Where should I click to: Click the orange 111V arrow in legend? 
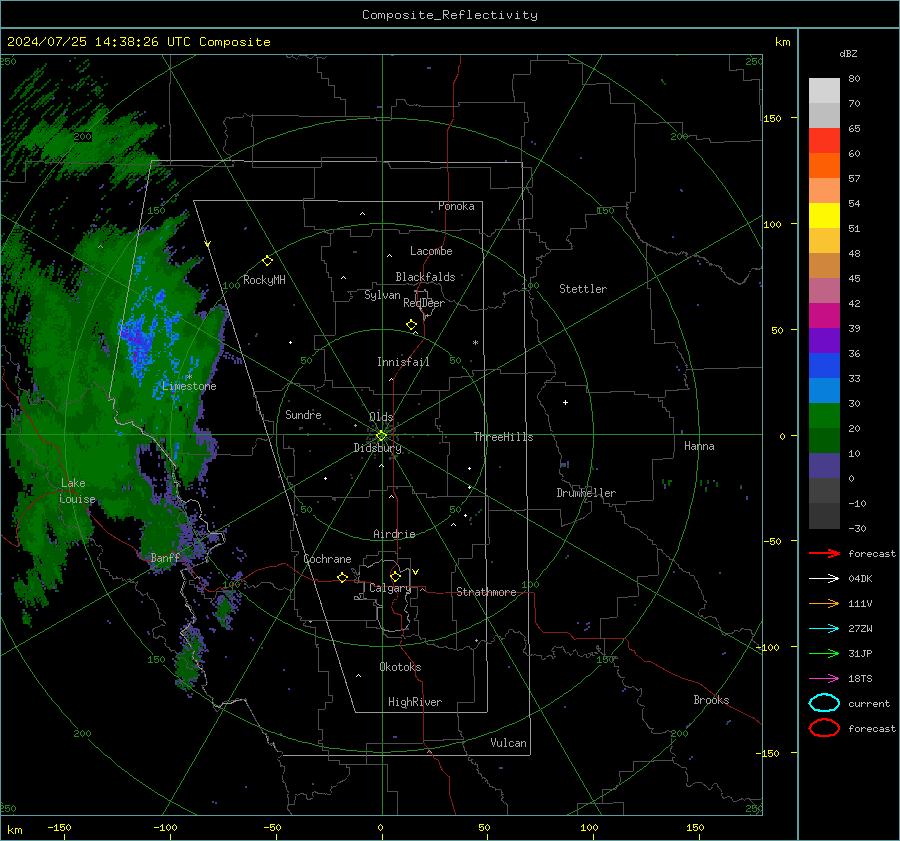[824, 603]
